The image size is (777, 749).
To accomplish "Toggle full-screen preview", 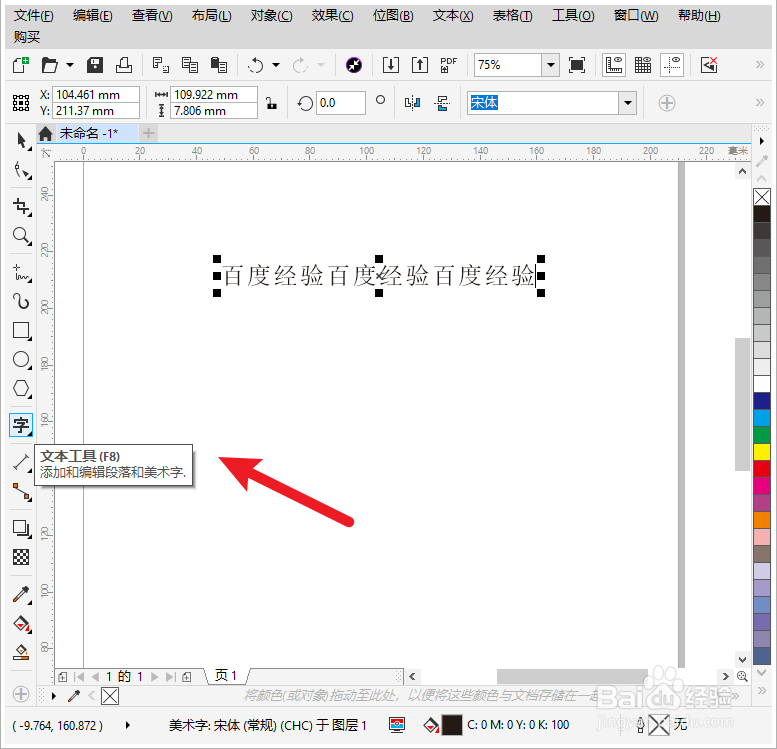I will point(577,65).
